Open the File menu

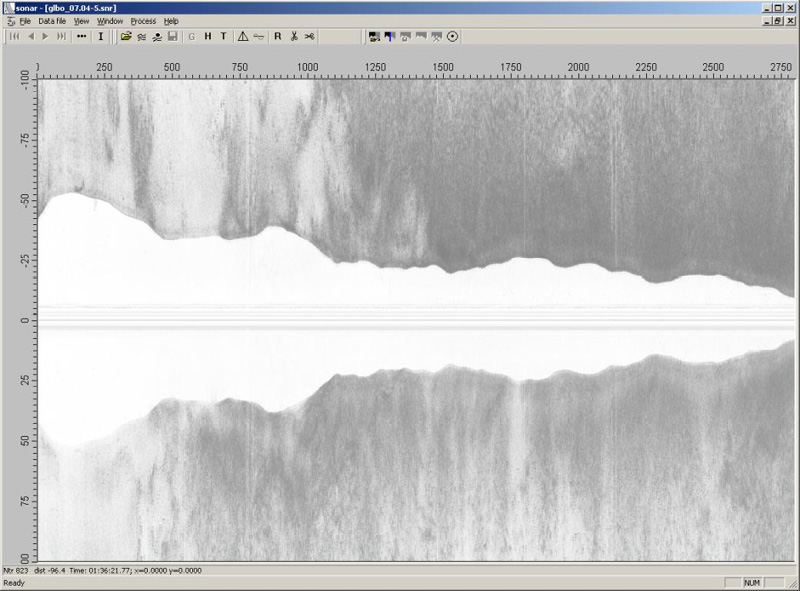click(25, 21)
